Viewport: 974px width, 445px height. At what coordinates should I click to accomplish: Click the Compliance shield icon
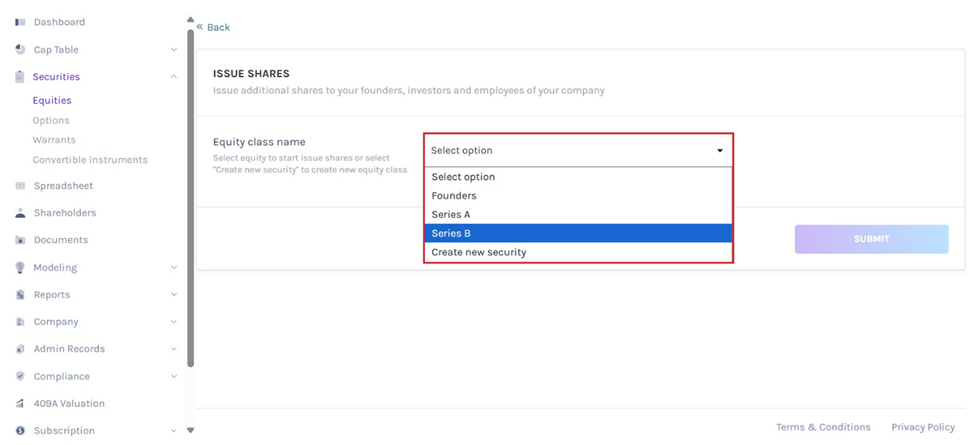(x=20, y=377)
